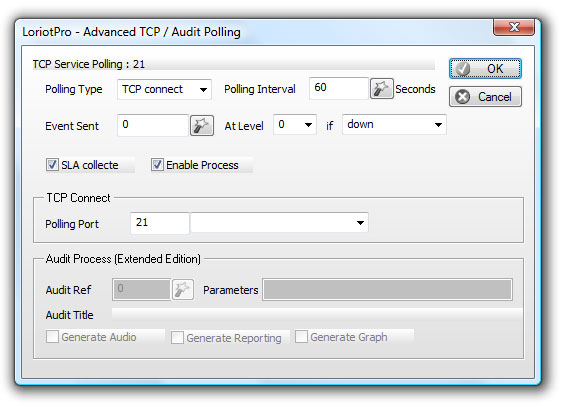
Task: Click into the Polling Port number field
Action: coord(160,223)
